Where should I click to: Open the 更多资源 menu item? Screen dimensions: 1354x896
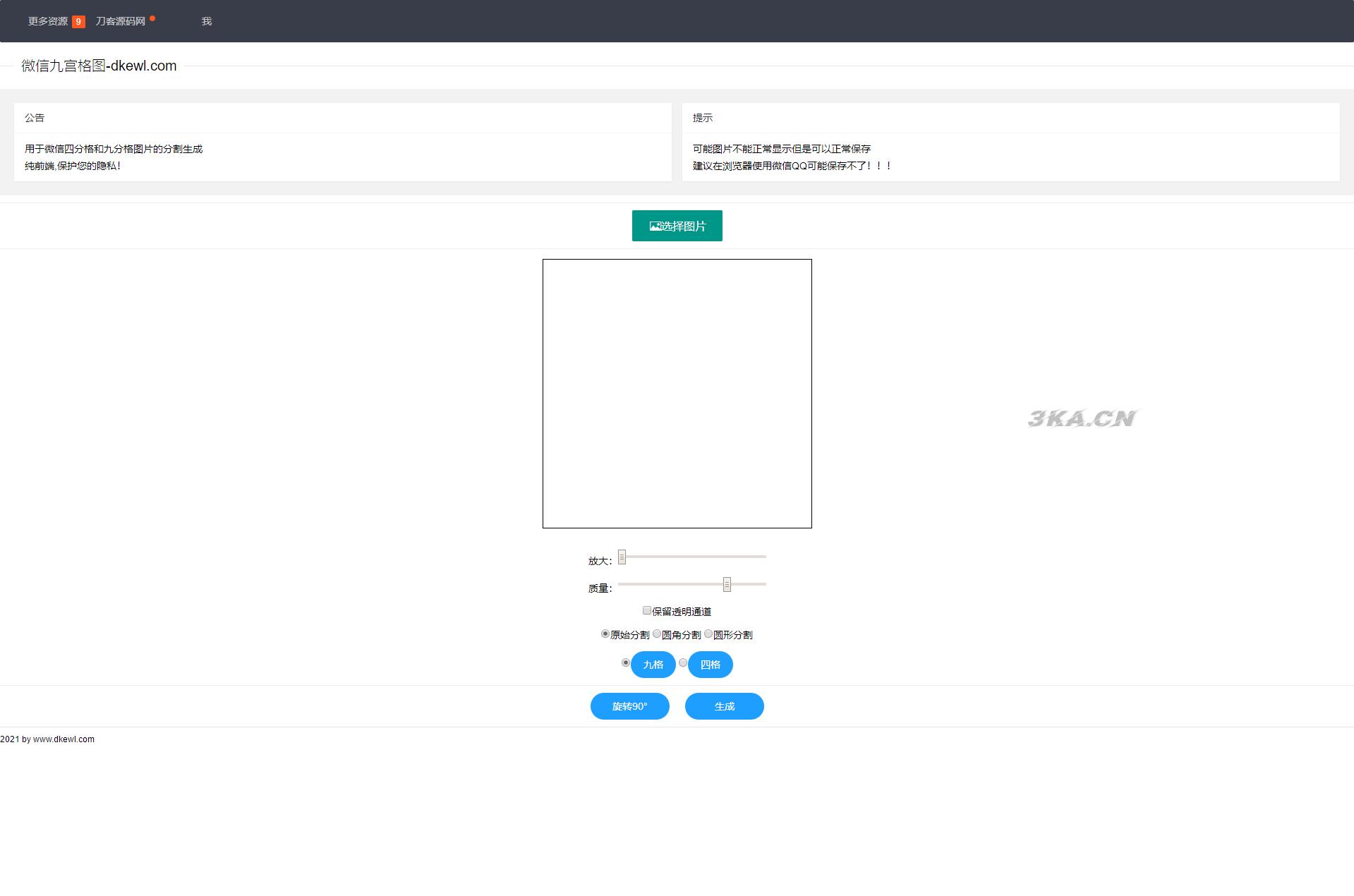[x=48, y=21]
